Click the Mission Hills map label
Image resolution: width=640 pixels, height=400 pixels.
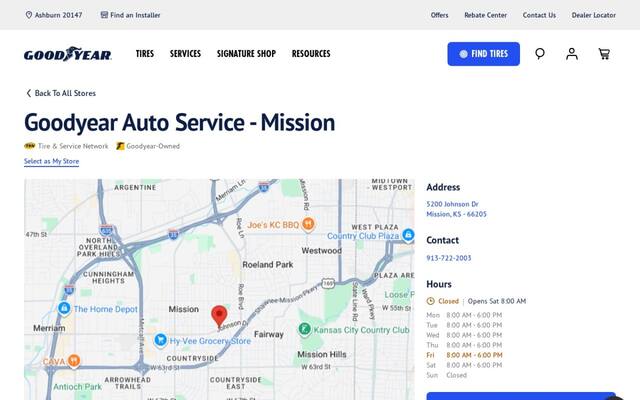pos(322,354)
